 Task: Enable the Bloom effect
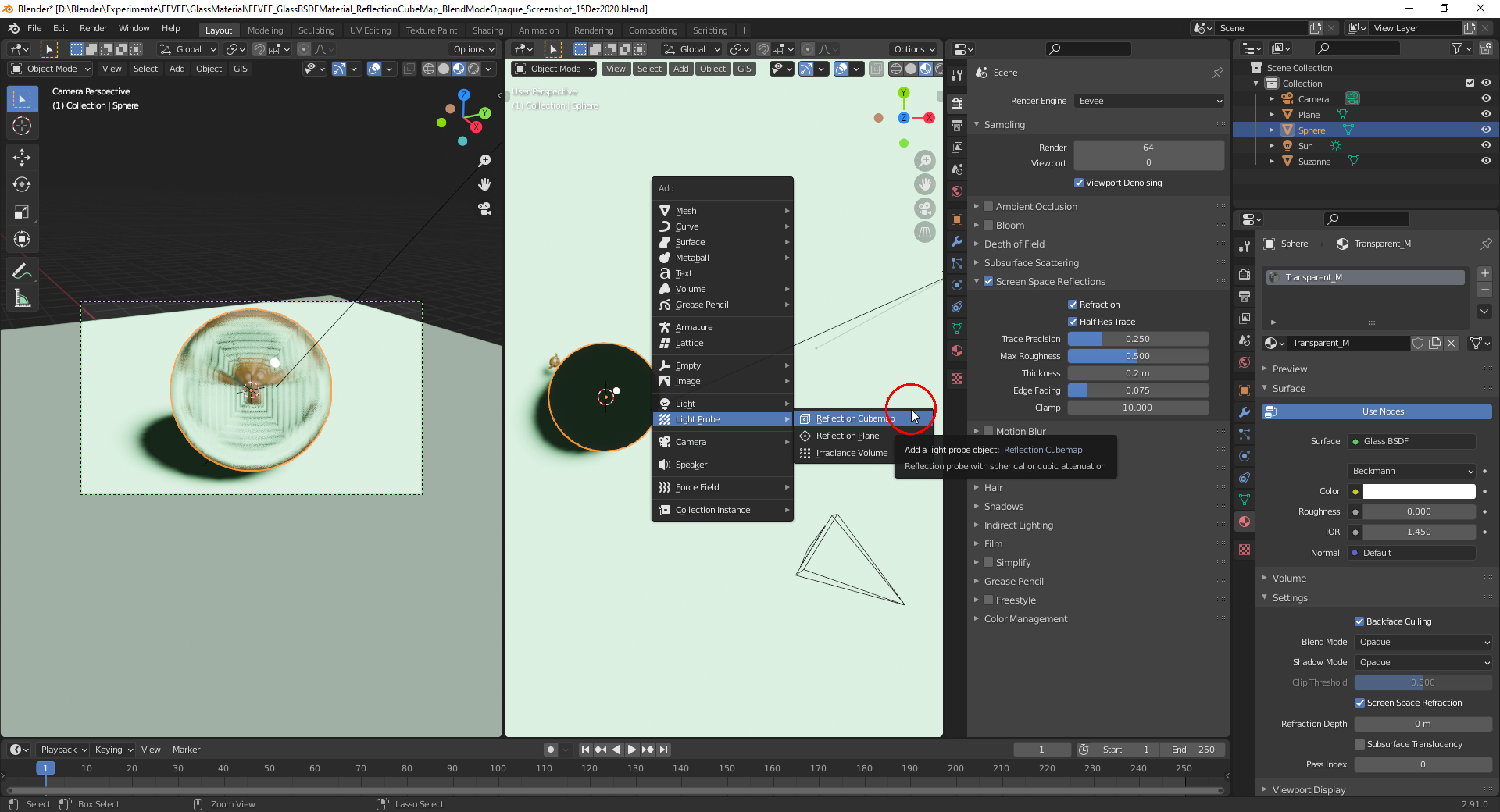(x=988, y=225)
